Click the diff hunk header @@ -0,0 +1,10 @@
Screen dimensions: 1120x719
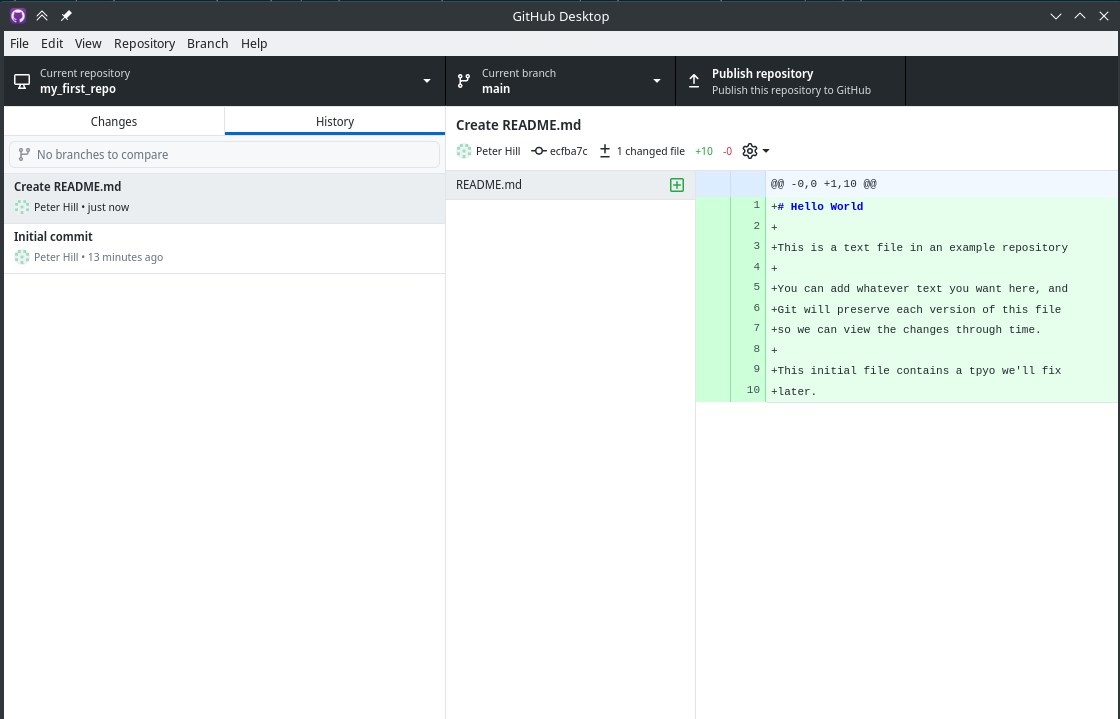pyautogui.click(x=824, y=184)
